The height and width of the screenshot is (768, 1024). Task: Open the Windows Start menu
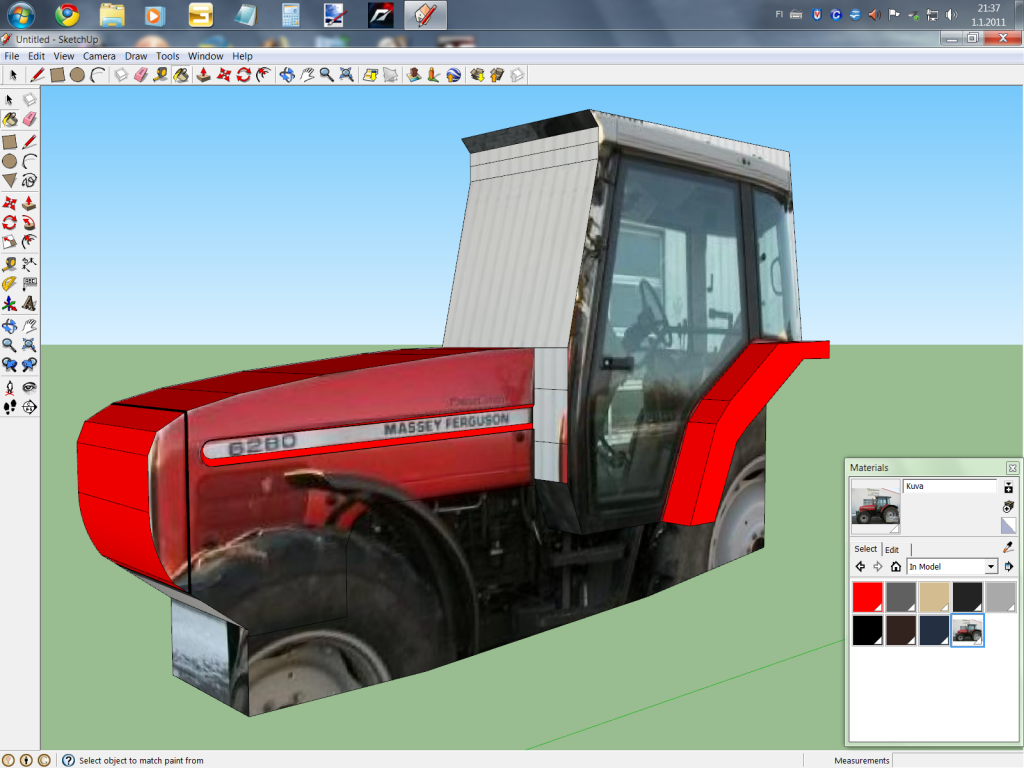(x=20, y=14)
